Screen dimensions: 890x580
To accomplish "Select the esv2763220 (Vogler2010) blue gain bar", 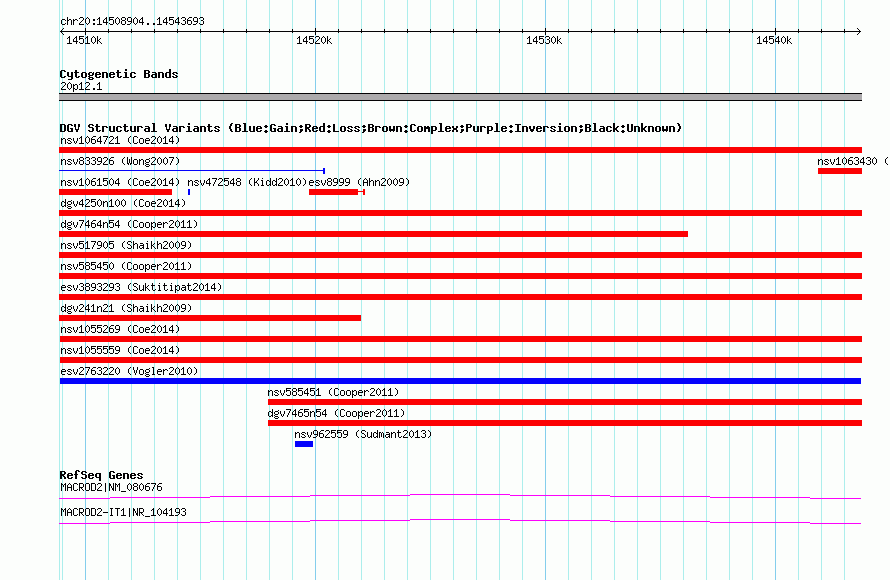I will click(x=460, y=381).
